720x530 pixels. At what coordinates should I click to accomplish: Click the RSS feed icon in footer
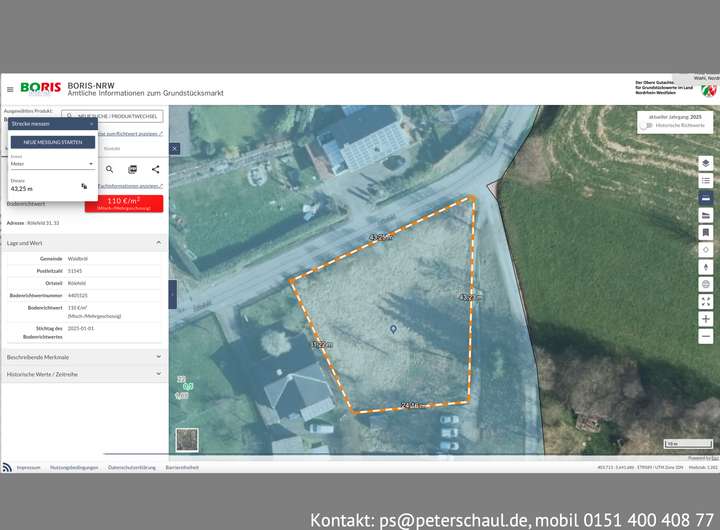[x=7, y=467]
